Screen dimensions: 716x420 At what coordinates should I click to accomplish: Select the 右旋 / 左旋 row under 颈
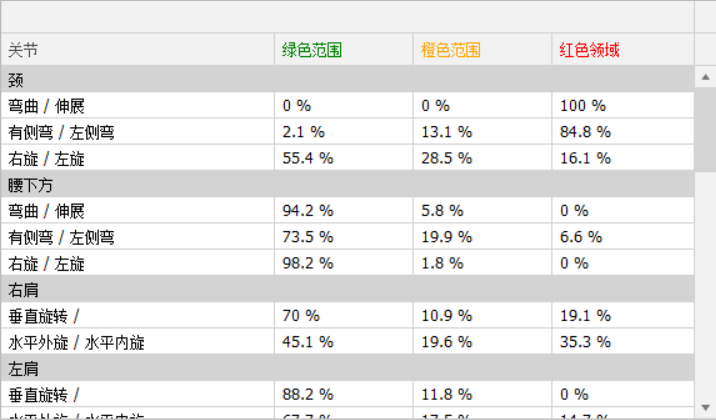click(47, 158)
